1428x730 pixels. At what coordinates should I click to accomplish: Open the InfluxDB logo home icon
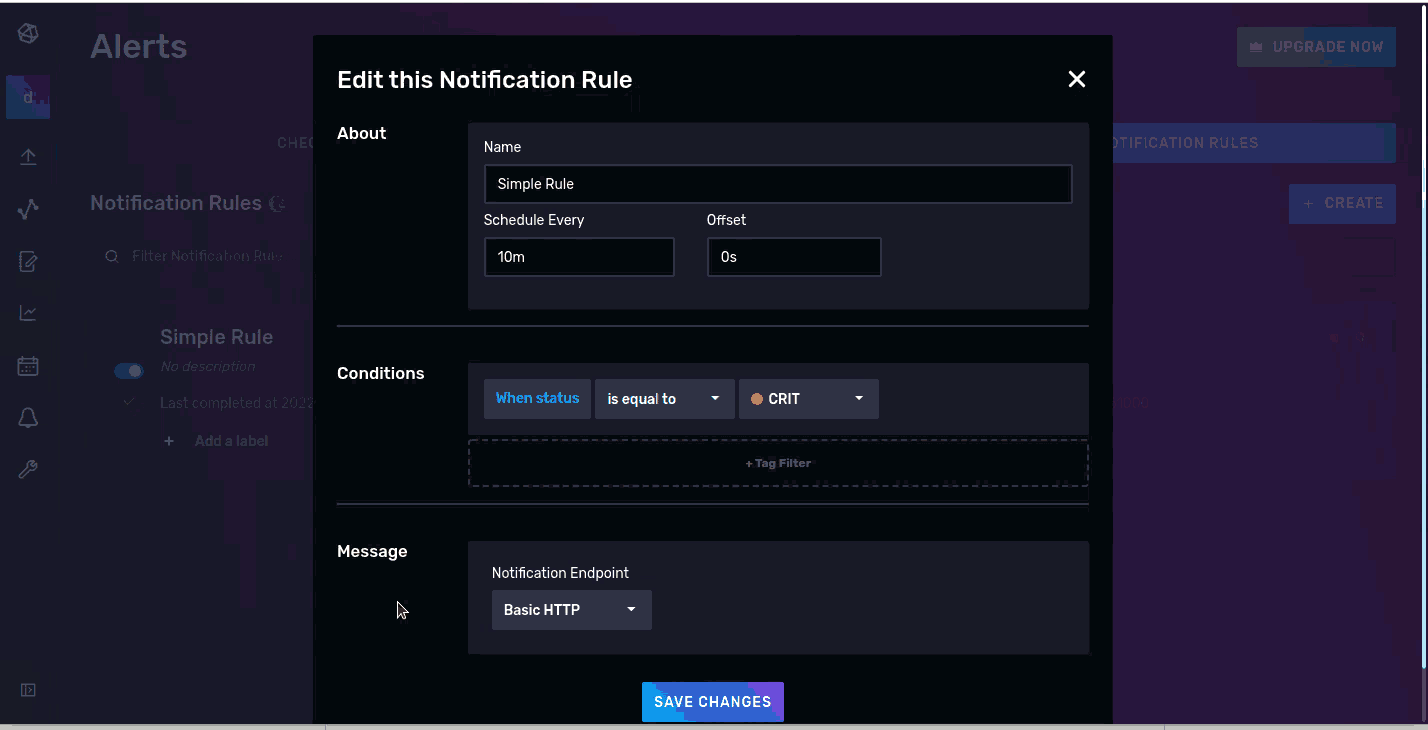pyautogui.click(x=28, y=33)
